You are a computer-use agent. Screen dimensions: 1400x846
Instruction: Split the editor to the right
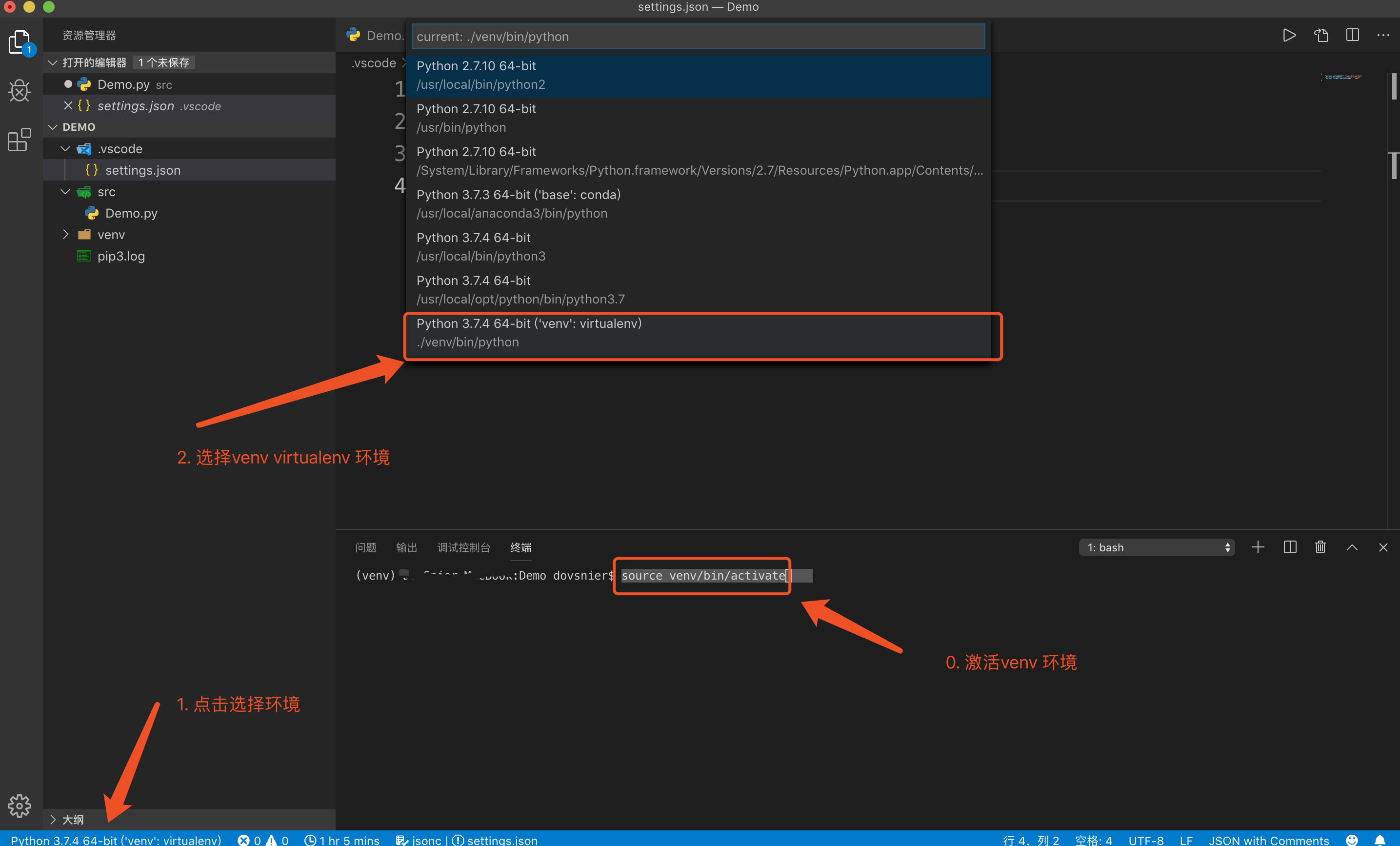(x=1352, y=35)
